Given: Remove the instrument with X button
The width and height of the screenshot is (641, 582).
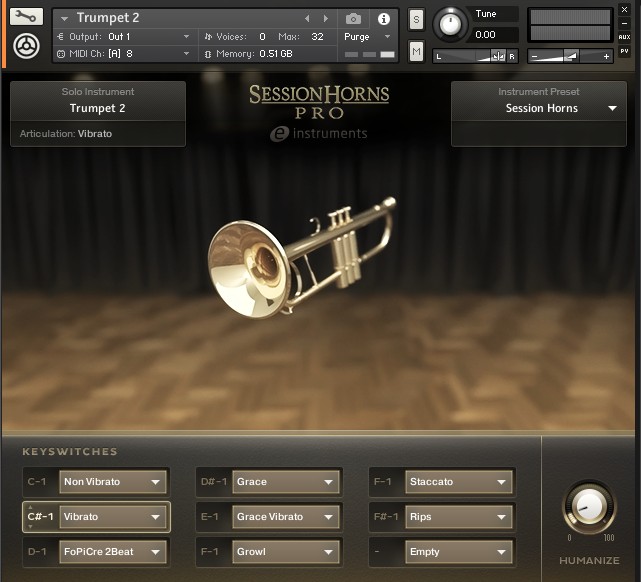Looking at the screenshot, I should (x=624, y=9).
